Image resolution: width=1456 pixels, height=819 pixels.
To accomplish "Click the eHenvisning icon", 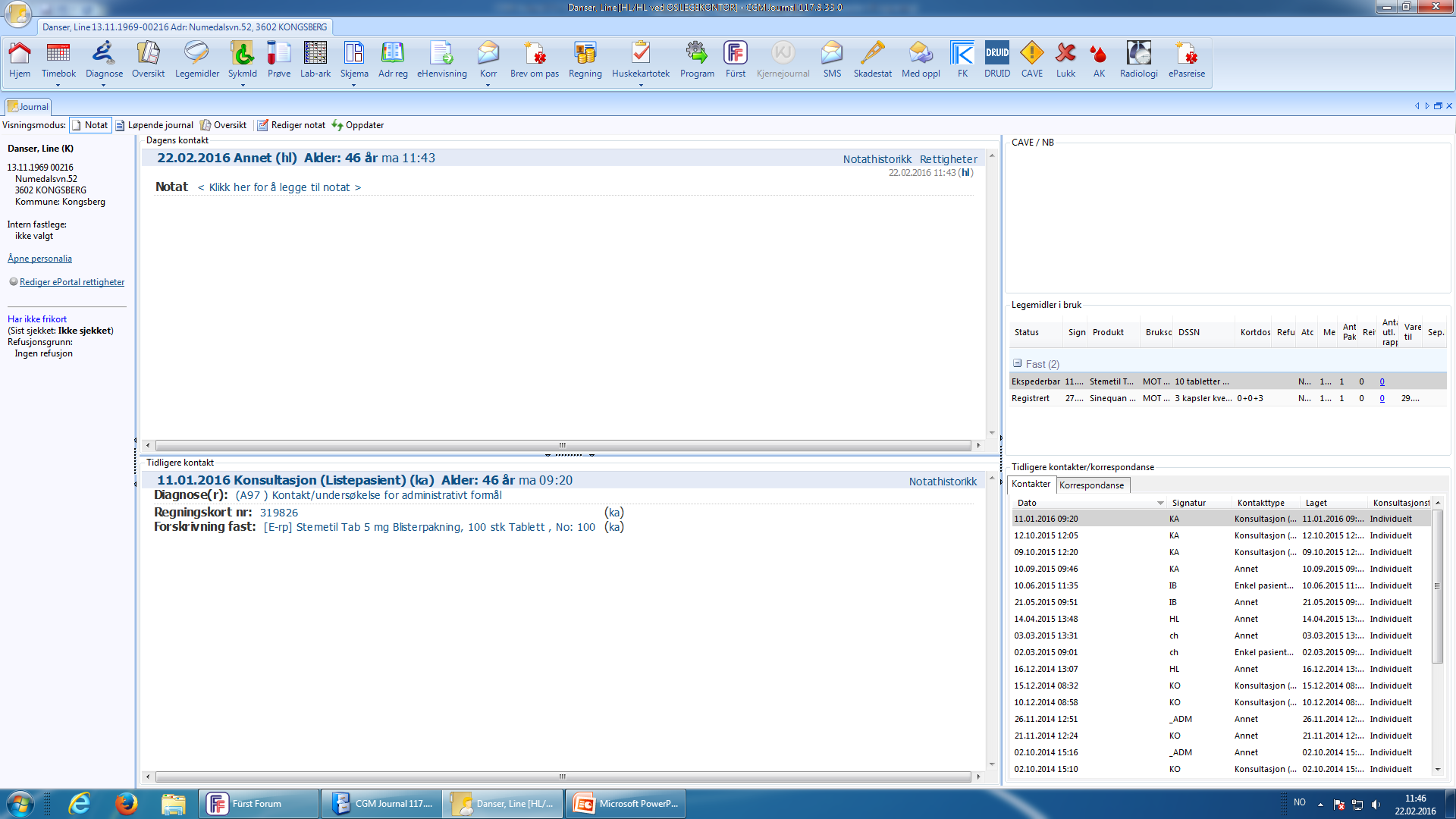I will pyautogui.click(x=441, y=55).
